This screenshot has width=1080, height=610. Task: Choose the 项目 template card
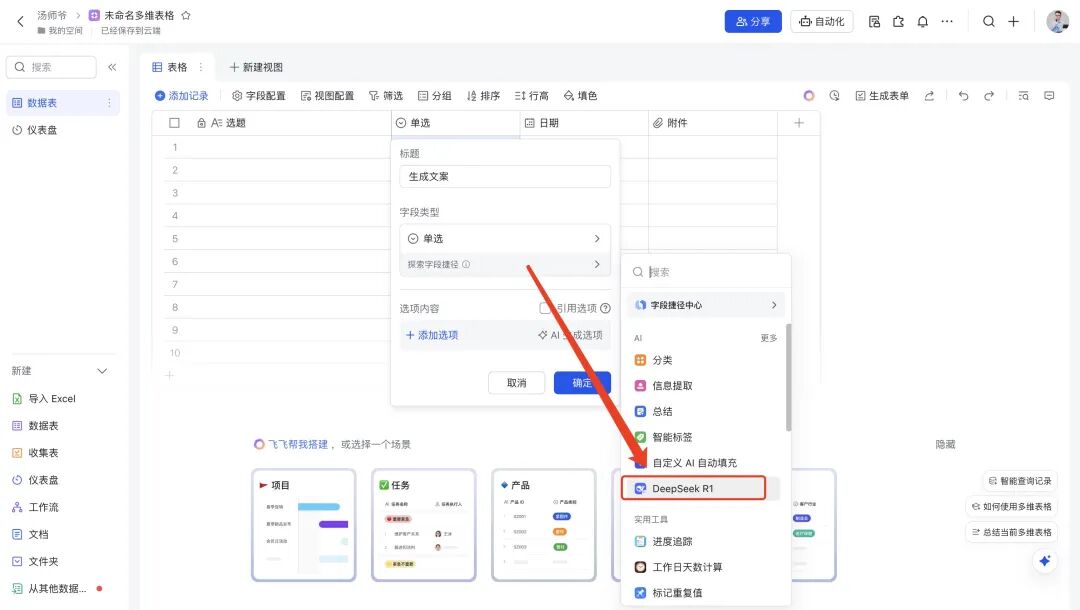(x=304, y=525)
